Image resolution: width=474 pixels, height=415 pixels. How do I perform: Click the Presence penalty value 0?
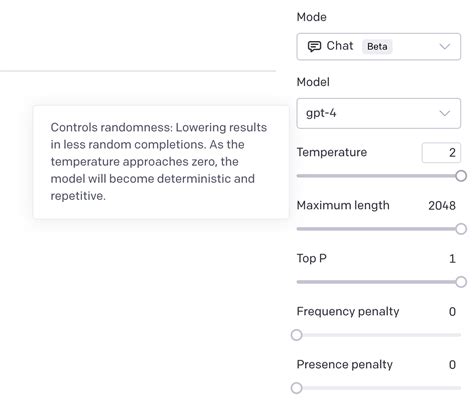click(452, 365)
